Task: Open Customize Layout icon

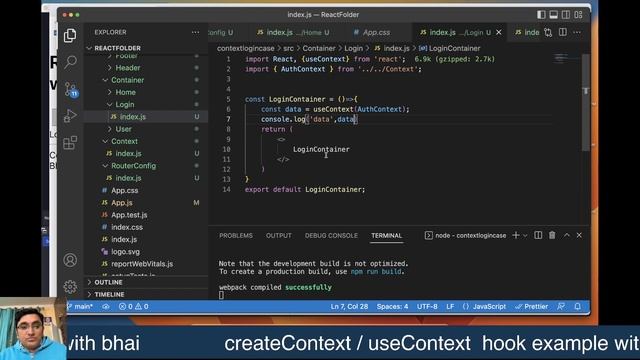Action: coord(578,15)
